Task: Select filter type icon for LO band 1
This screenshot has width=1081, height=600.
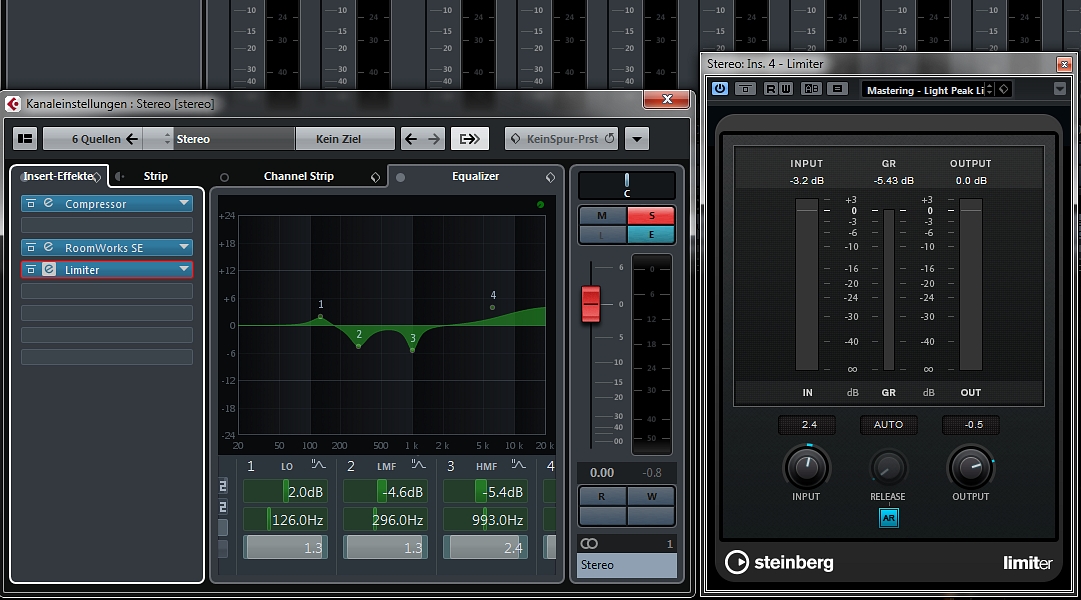Action: pyautogui.click(x=318, y=465)
